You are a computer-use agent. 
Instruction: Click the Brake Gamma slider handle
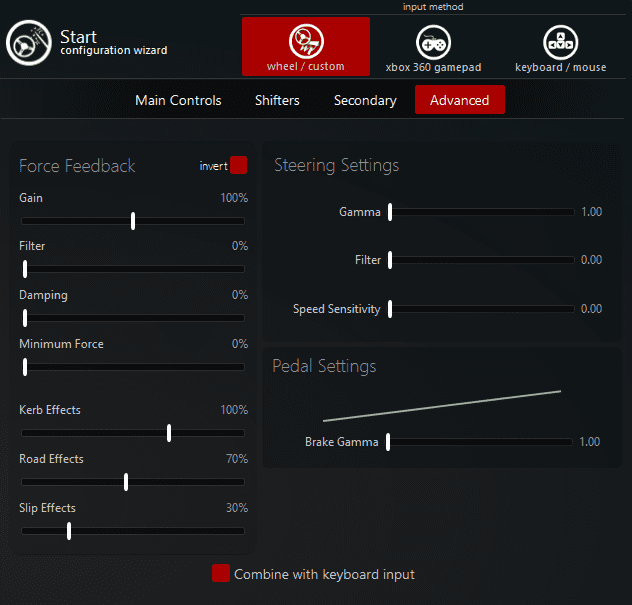click(388, 442)
